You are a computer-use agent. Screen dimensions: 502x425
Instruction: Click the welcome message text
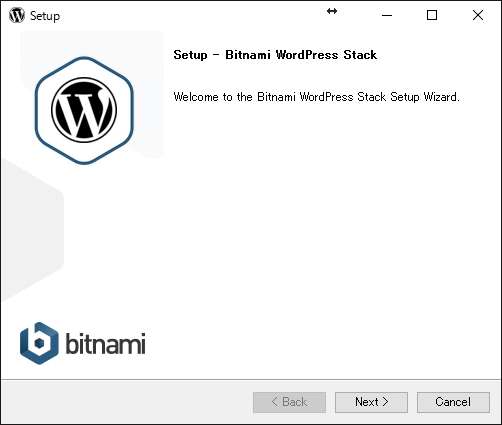tap(316, 97)
